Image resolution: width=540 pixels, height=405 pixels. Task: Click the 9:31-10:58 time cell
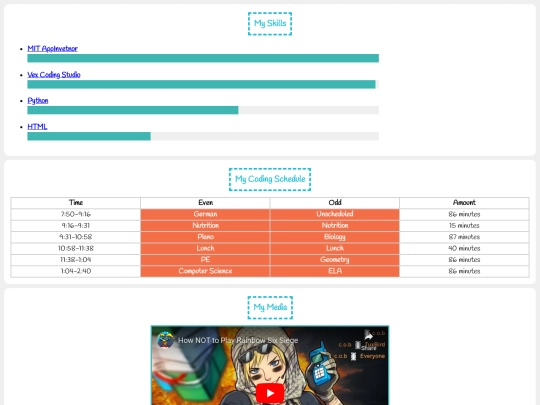click(x=76, y=237)
